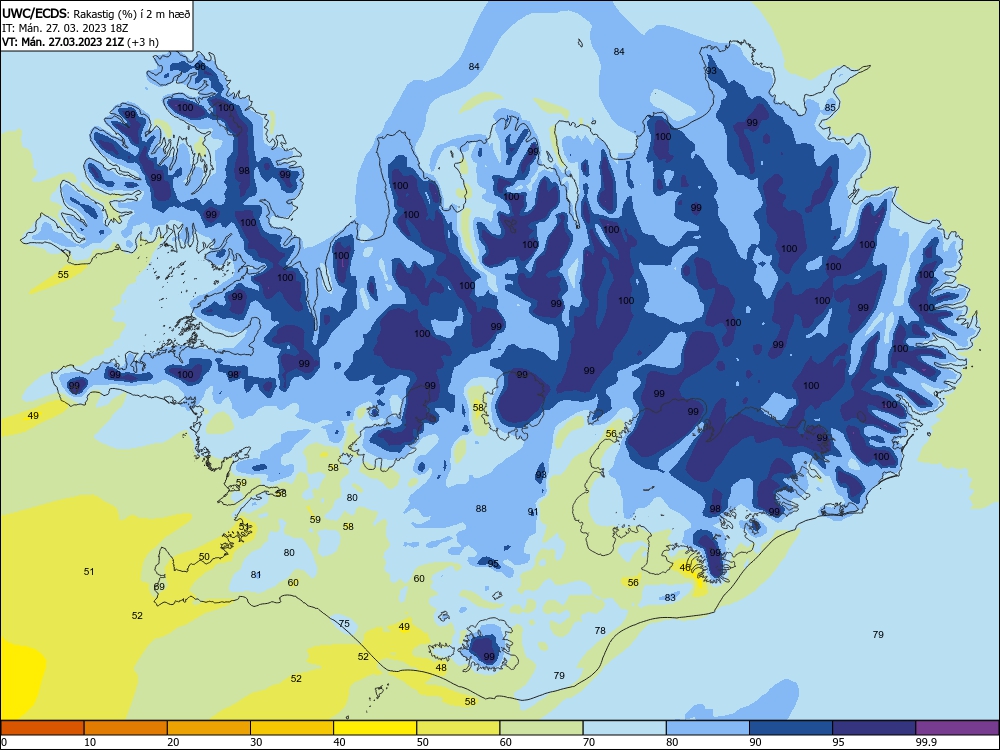Image resolution: width=1000 pixels, height=750 pixels.
Task: Click the '78' humidity value on the map
Action: point(600,631)
